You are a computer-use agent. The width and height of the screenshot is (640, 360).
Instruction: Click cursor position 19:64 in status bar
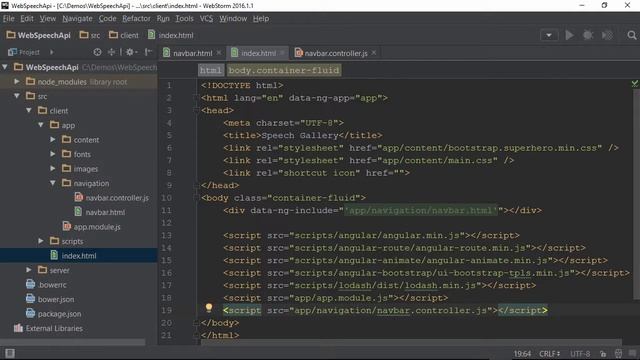pos(522,354)
